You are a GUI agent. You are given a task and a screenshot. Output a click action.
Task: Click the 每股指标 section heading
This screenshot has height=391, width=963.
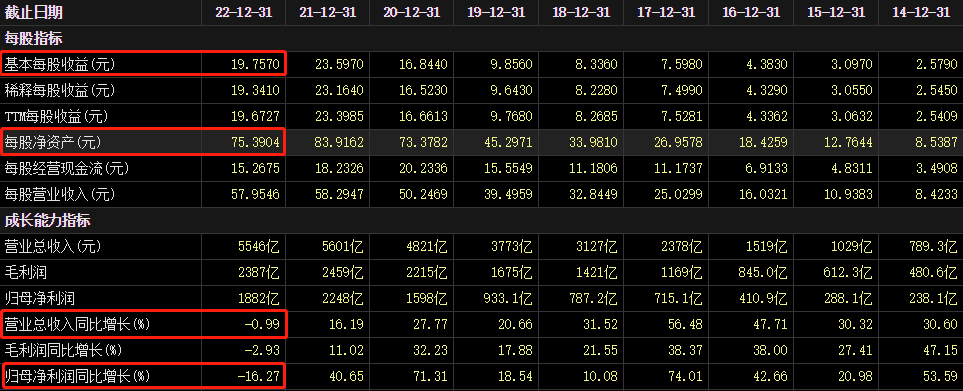pos(34,39)
